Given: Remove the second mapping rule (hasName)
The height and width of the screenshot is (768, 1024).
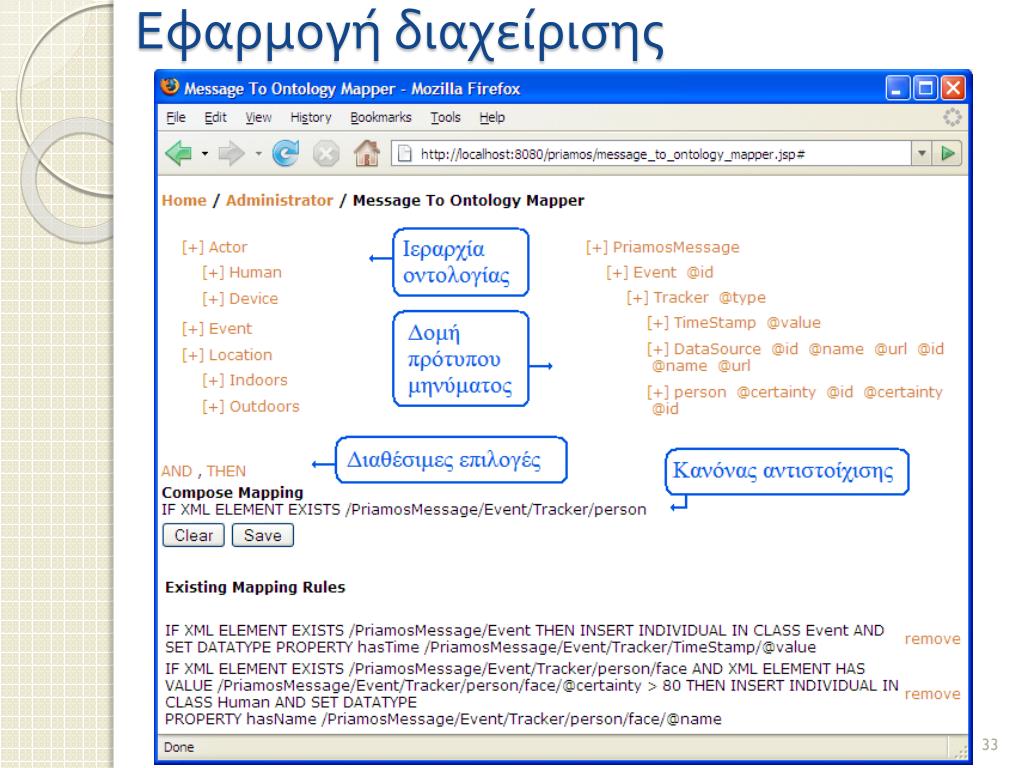Looking at the screenshot, I should [x=932, y=694].
